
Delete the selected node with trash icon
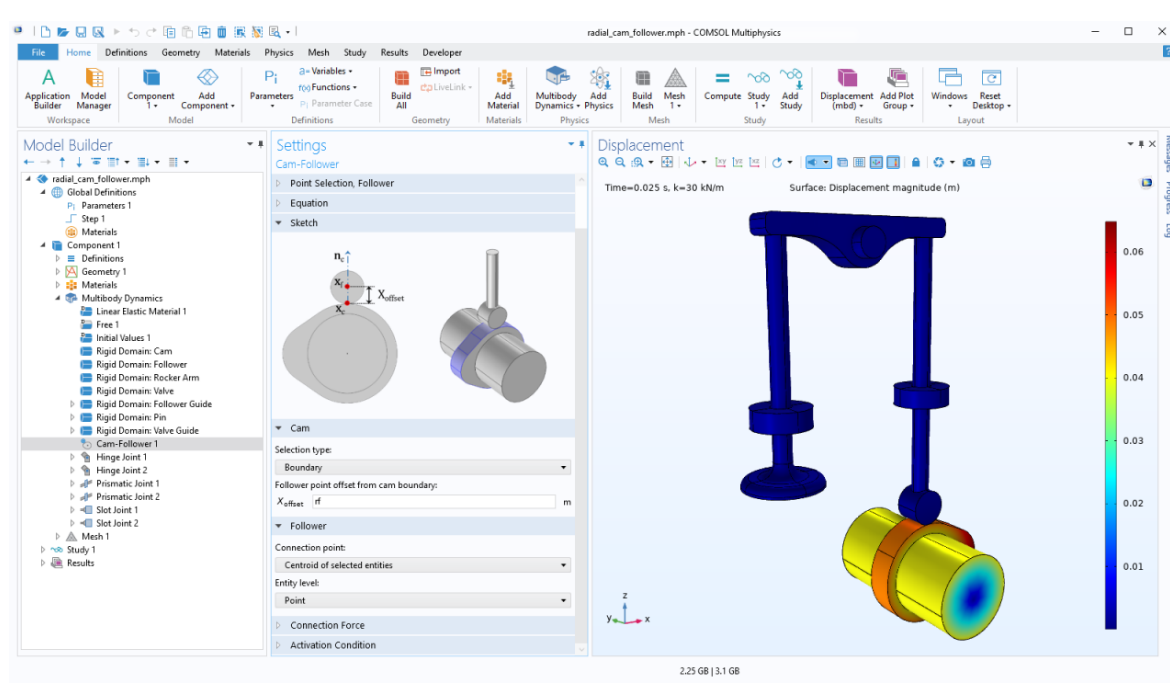click(222, 32)
